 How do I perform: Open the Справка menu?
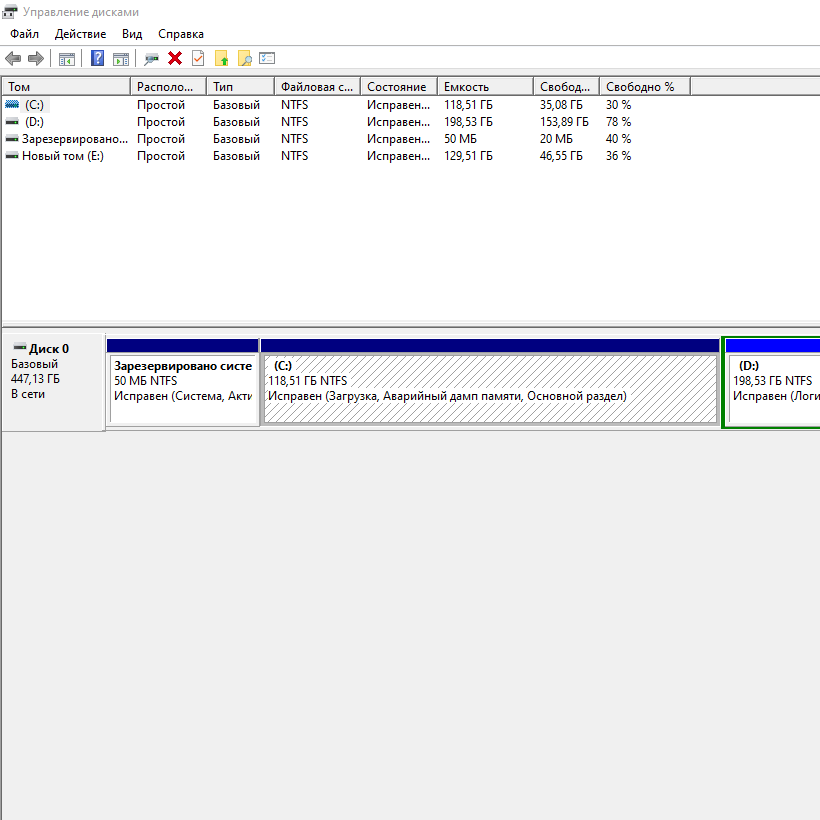click(x=181, y=34)
